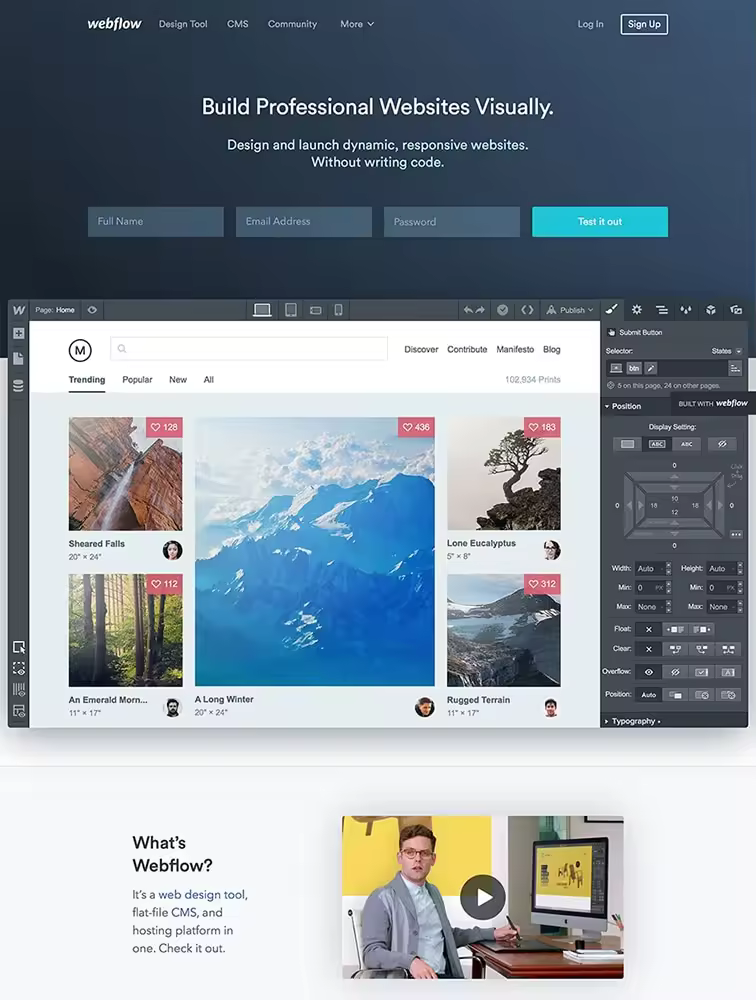Switch to tablet device view
The width and height of the screenshot is (756, 1000).
pos(290,310)
